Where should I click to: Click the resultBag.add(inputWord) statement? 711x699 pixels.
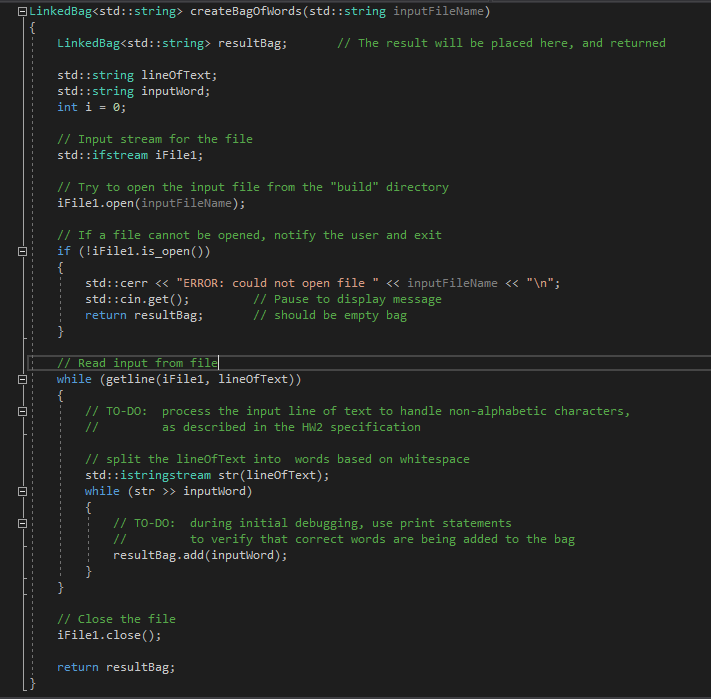click(x=200, y=555)
